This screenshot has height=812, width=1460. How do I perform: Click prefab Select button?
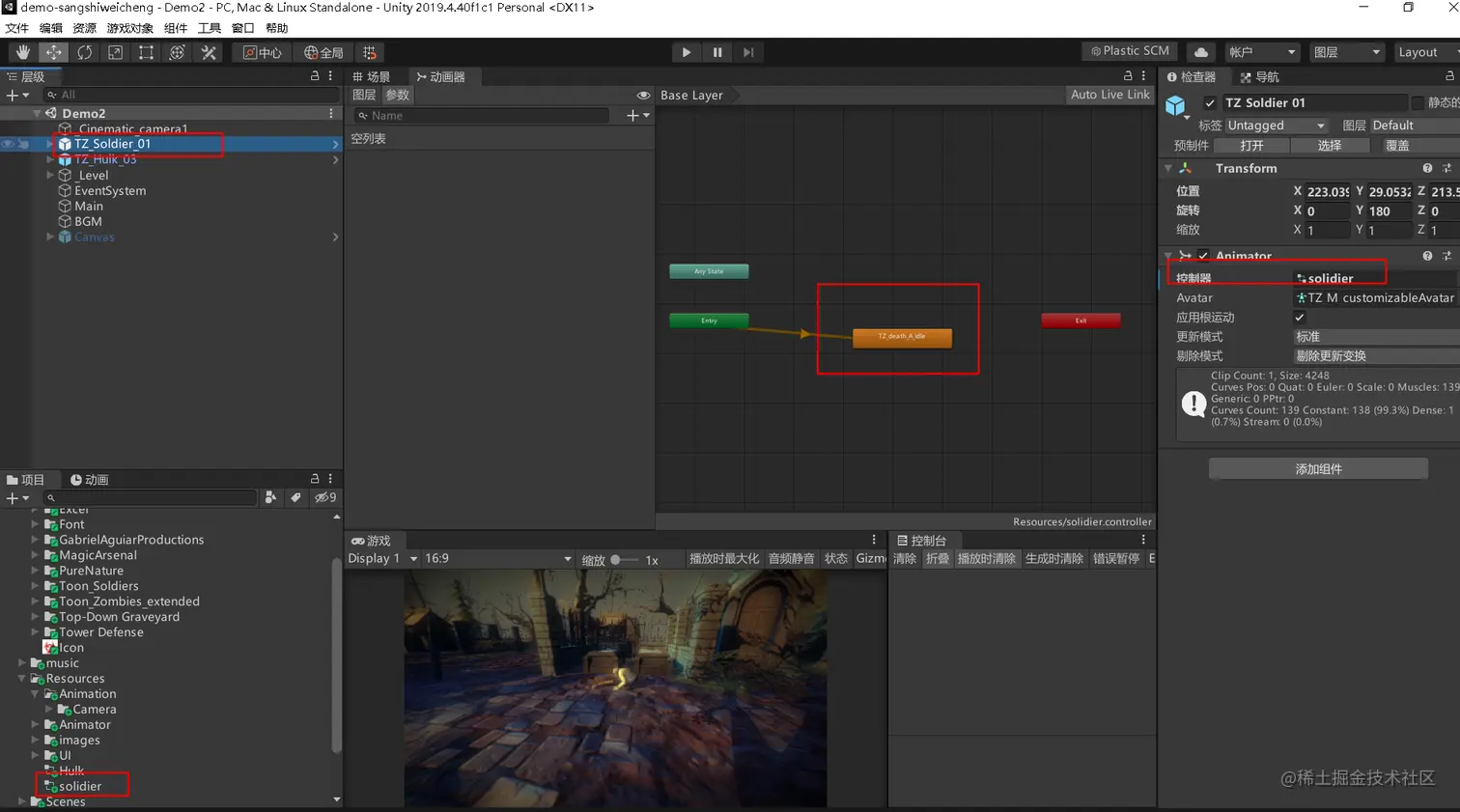click(x=1330, y=146)
